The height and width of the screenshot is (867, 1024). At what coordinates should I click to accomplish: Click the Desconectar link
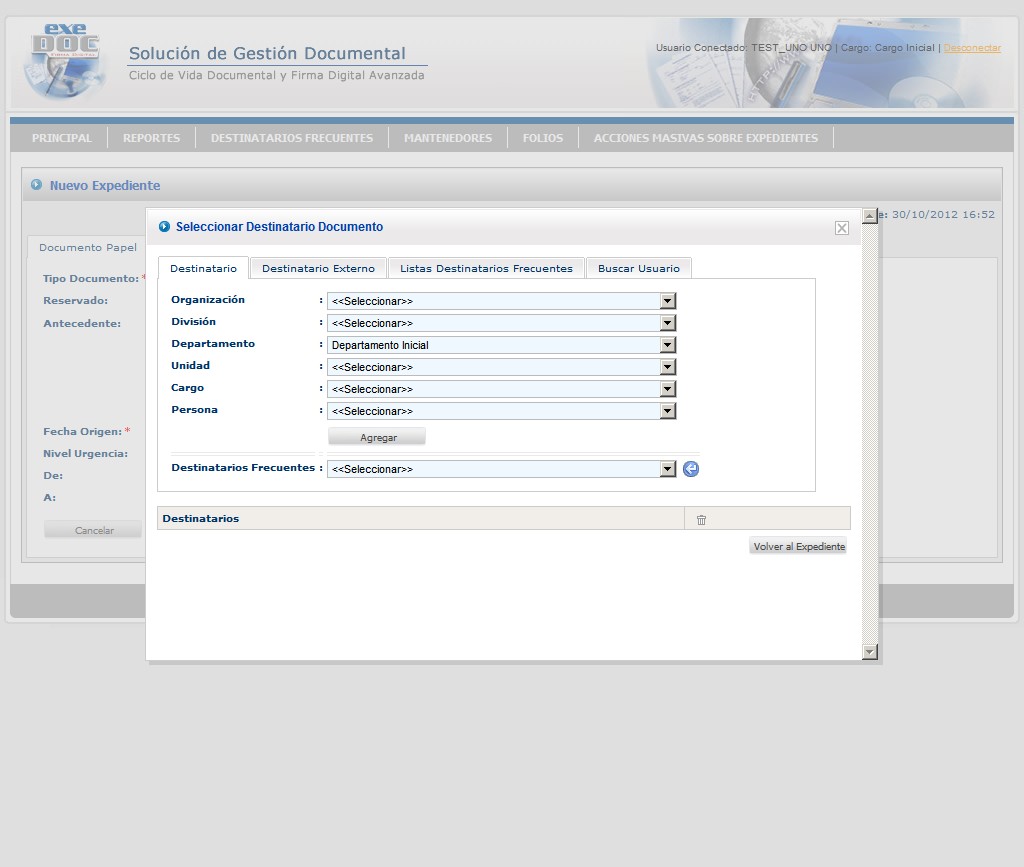pyautogui.click(x=972, y=48)
